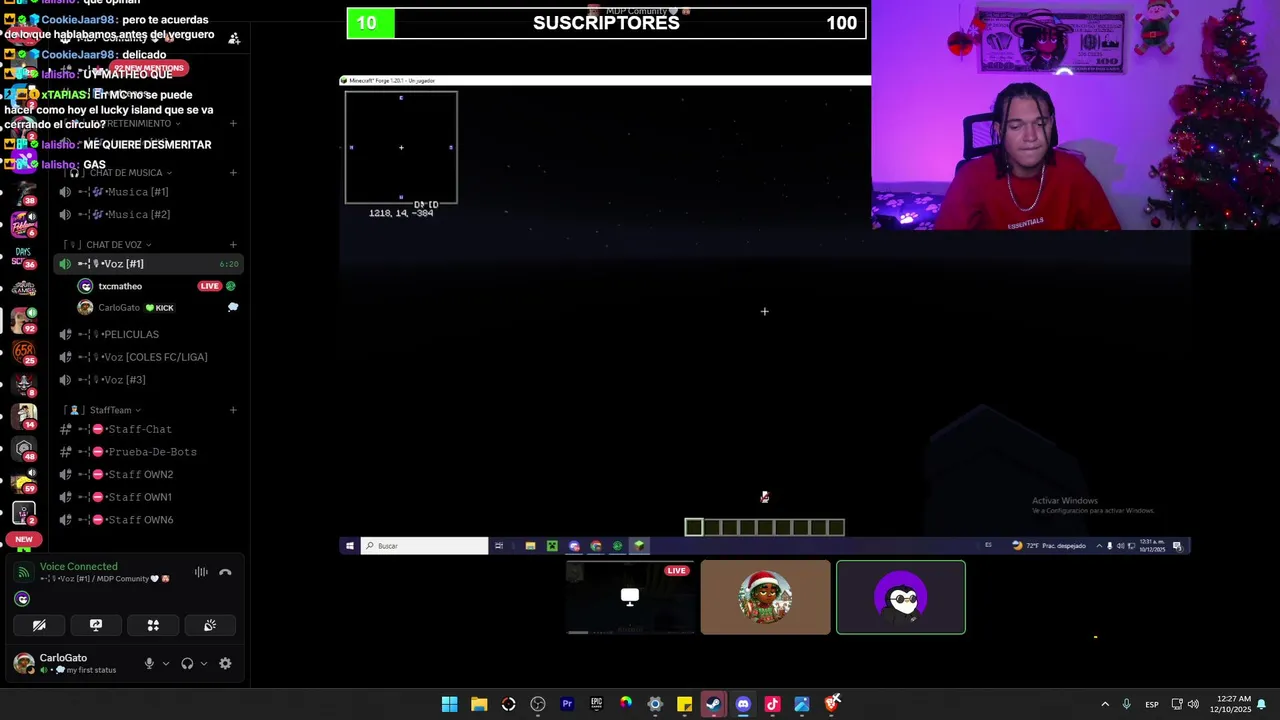Open Brave browser from taskbar
Viewport: 1280px width, 720px height.
tap(831, 704)
